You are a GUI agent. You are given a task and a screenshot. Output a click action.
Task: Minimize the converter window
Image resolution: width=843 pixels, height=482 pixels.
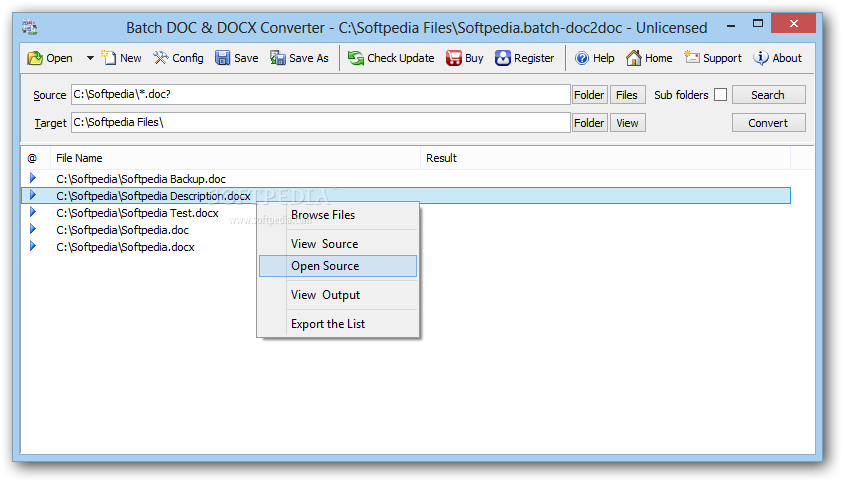click(x=731, y=25)
